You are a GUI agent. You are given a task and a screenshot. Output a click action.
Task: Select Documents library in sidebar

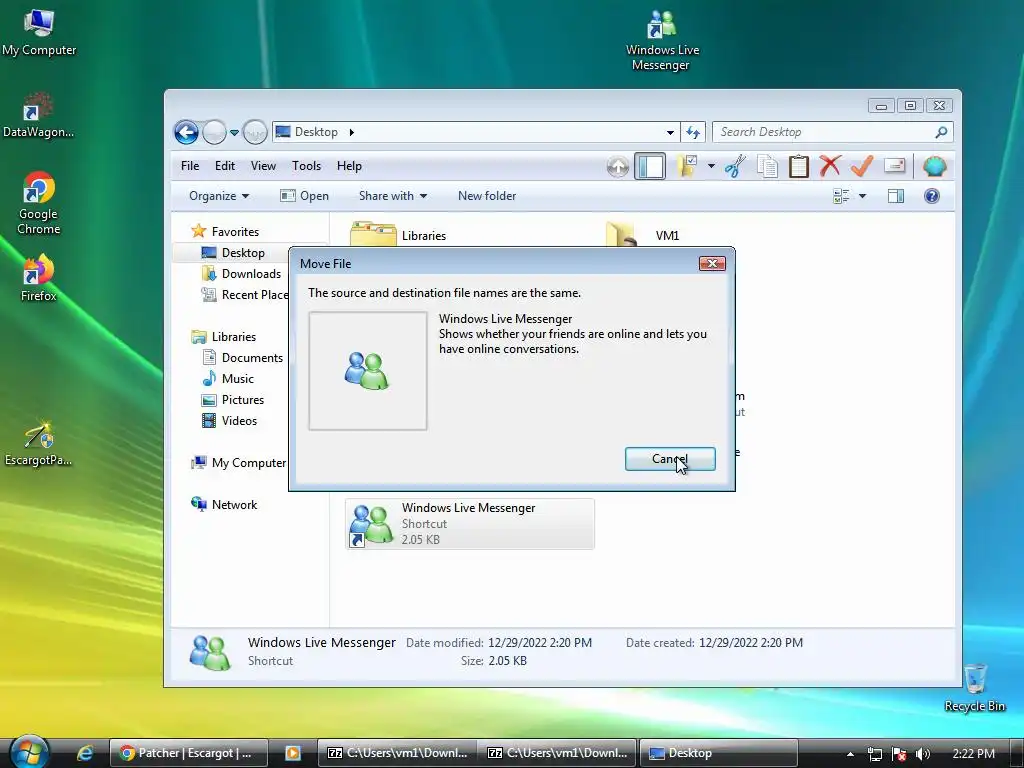pyautogui.click(x=242, y=358)
